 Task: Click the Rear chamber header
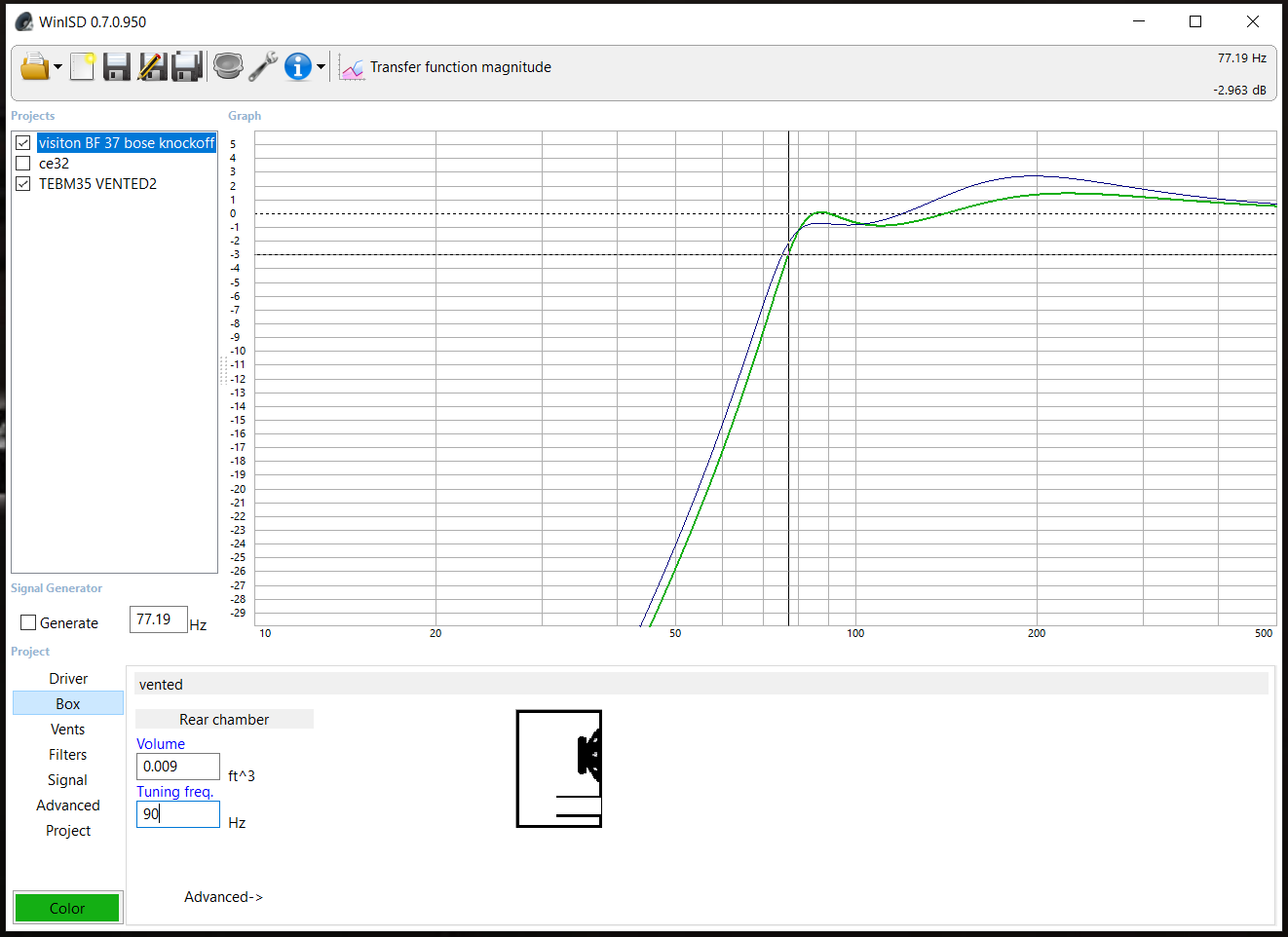(x=224, y=719)
